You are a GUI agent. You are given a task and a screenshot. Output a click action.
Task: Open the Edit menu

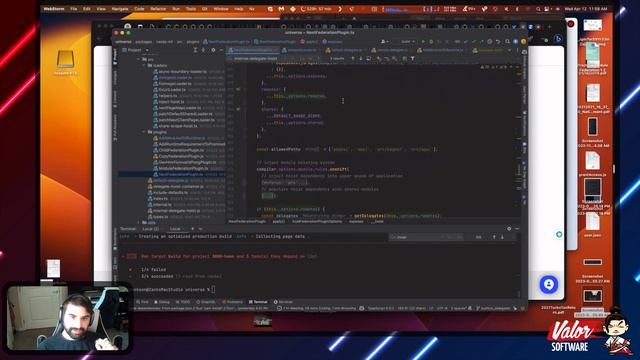(87, 9)
